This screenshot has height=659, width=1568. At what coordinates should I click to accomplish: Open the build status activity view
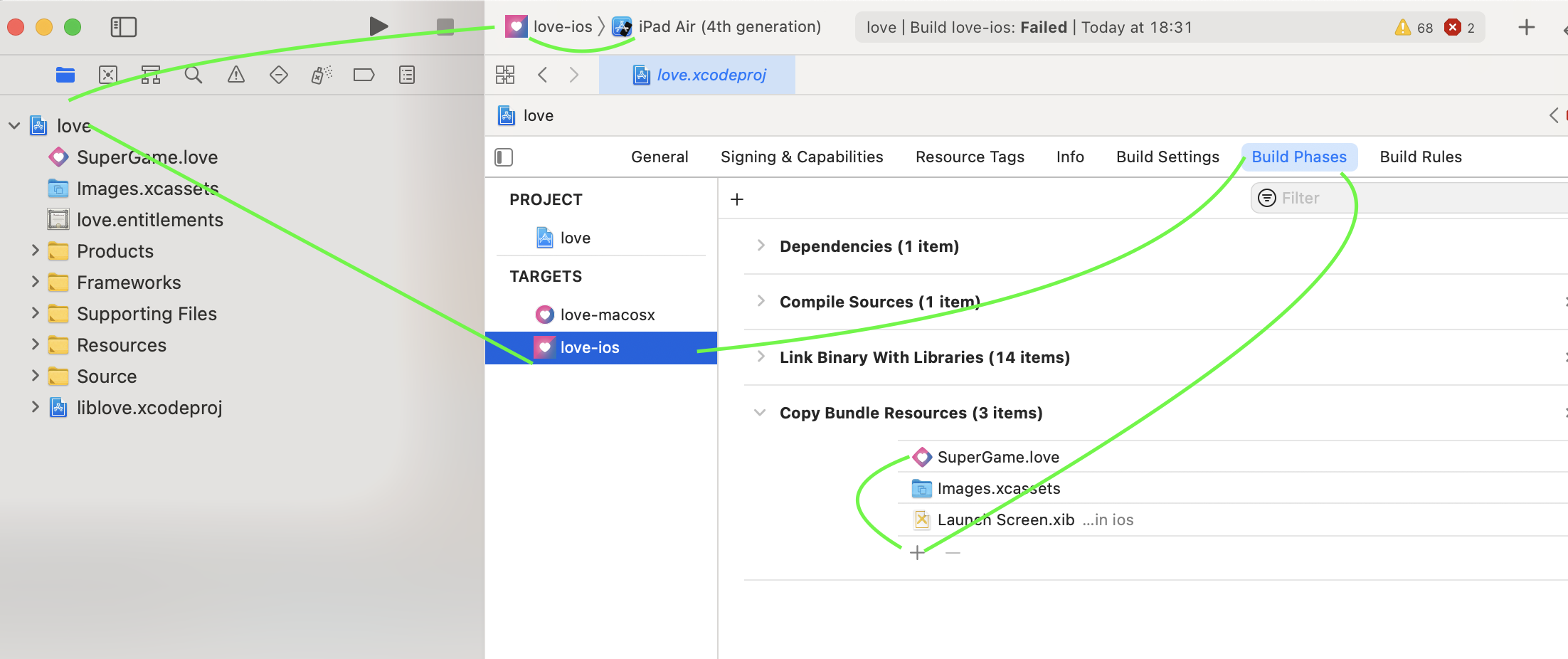(x=1170, y=28)
